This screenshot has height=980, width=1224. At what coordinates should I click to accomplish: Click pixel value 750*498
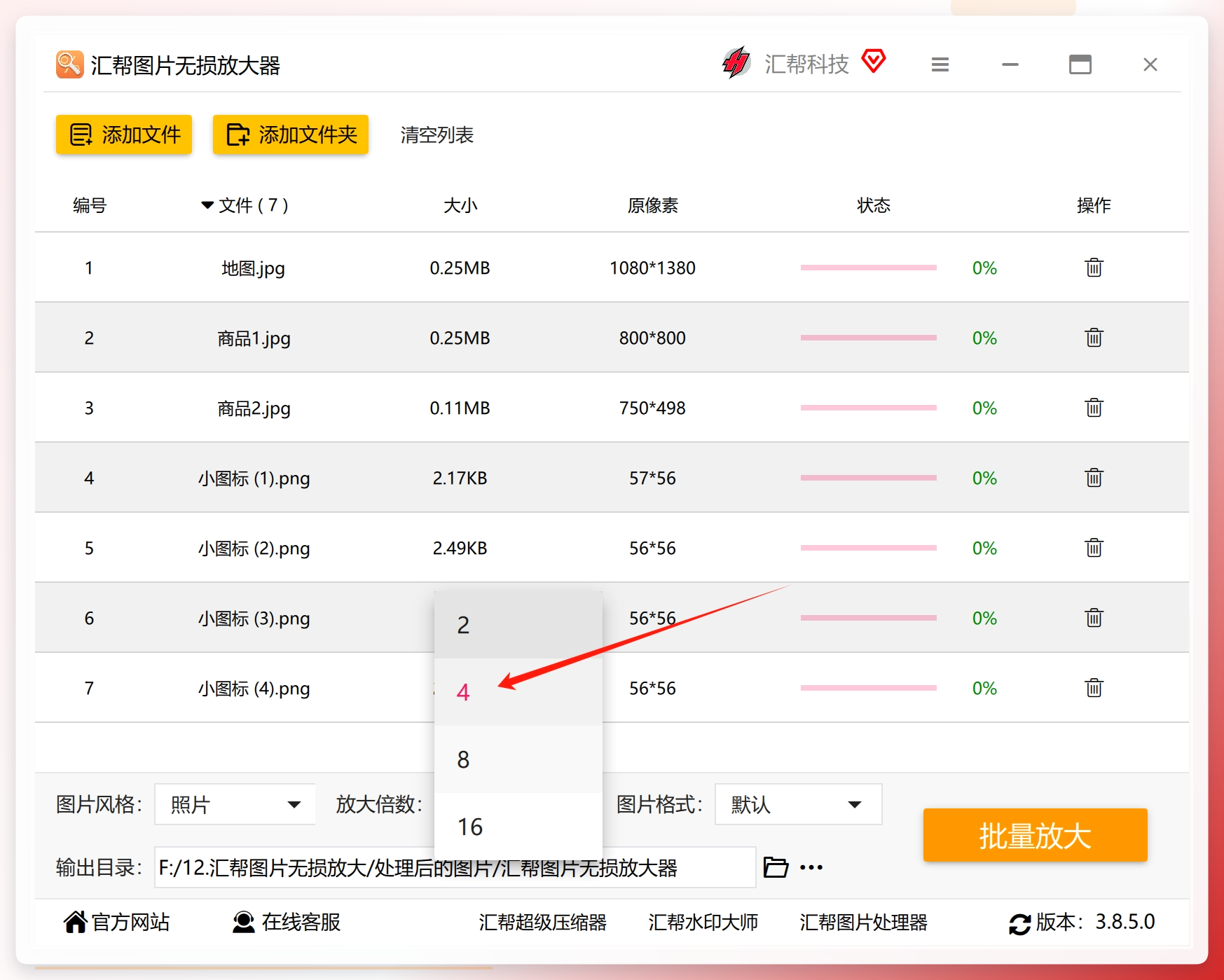(x=652, y=408)
